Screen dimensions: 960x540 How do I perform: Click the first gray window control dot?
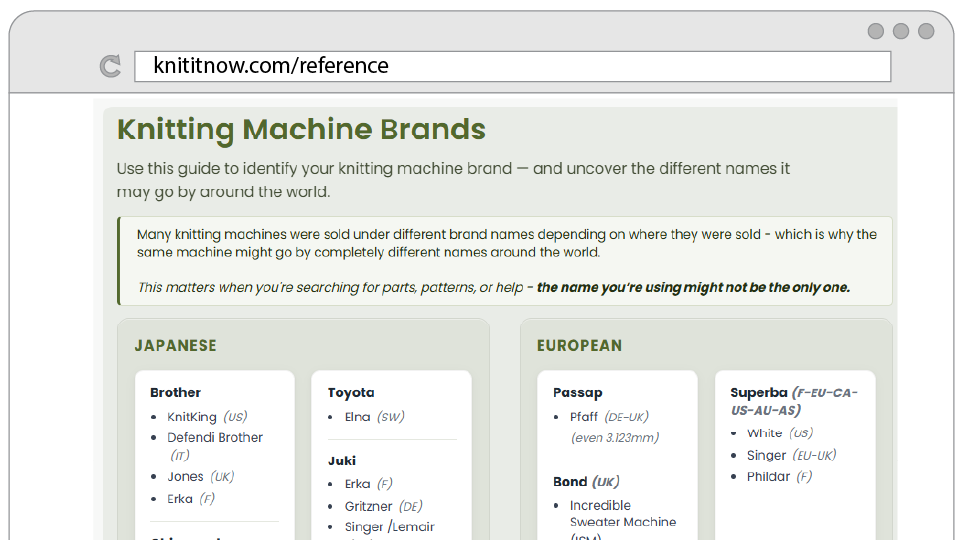876,31
